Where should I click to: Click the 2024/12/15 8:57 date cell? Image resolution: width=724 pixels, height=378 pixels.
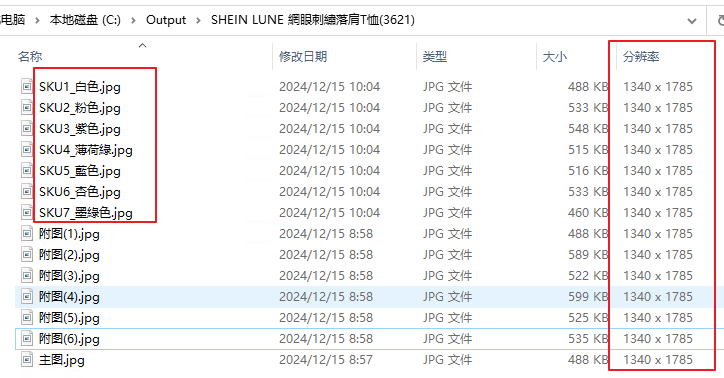pyautogui.click(x=326, y=360)
